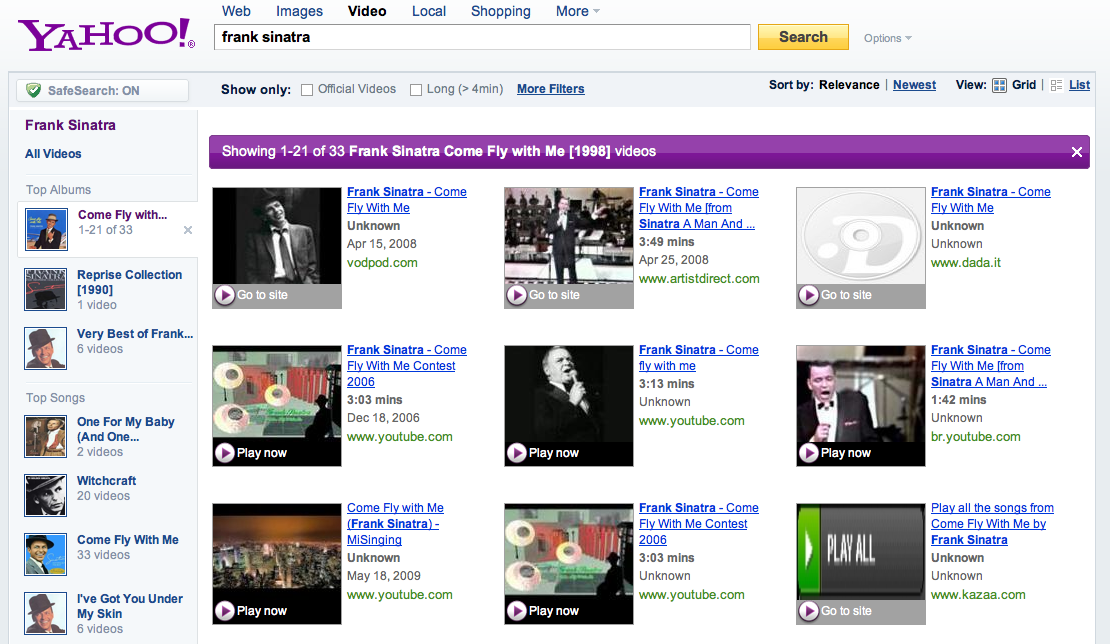
Task: Close the purple 'Showing 1-21 of 33' banner
Action: [1077, 152]
